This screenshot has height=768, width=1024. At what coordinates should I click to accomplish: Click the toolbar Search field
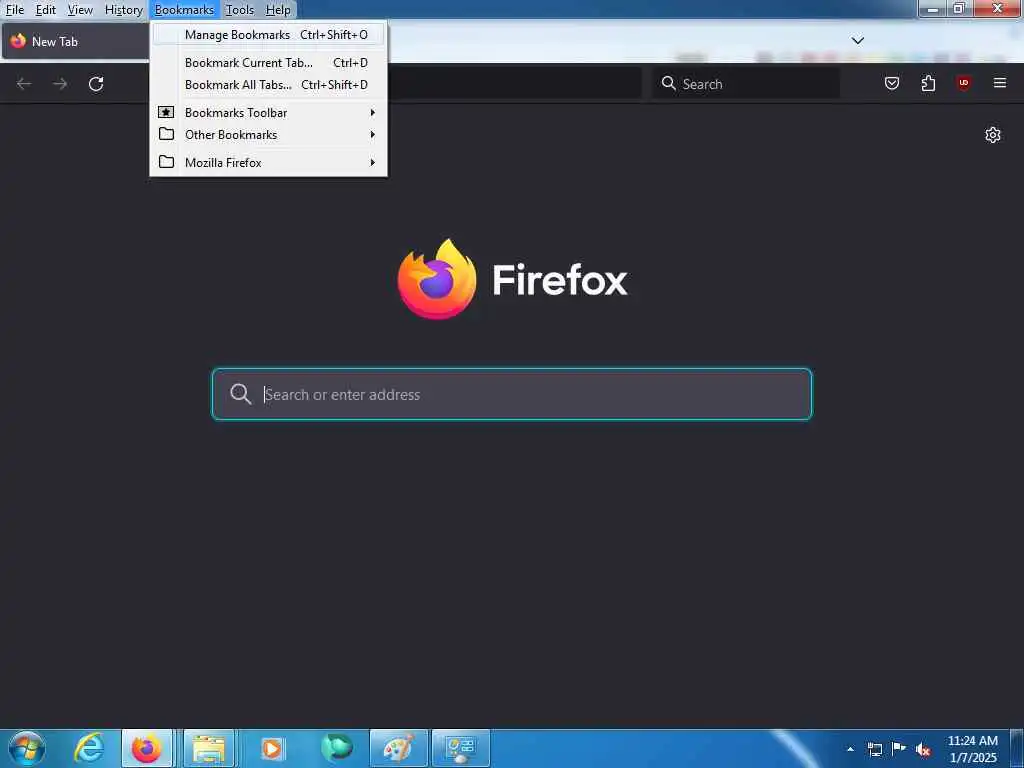[746, 83]
